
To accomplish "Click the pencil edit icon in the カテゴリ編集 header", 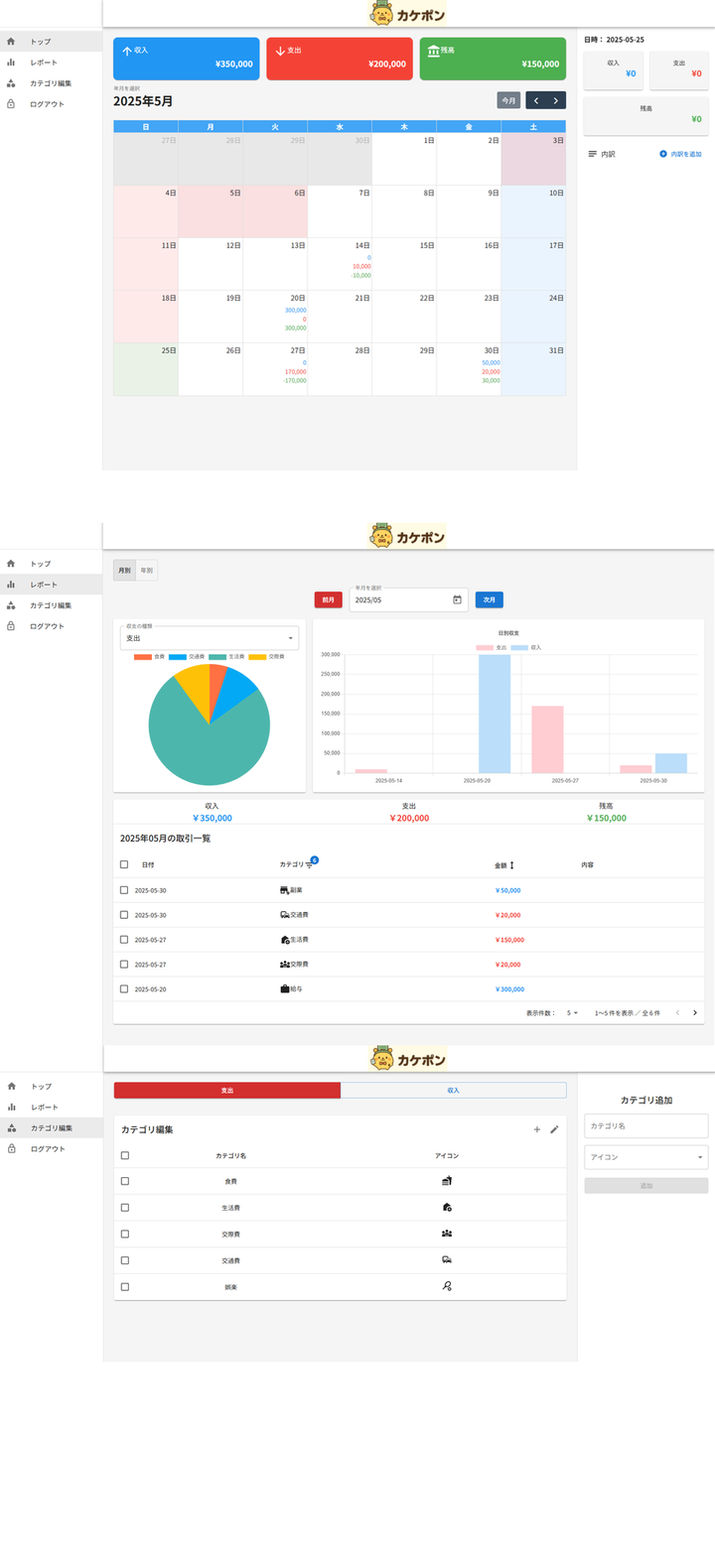I will [x=554, y=1129].
